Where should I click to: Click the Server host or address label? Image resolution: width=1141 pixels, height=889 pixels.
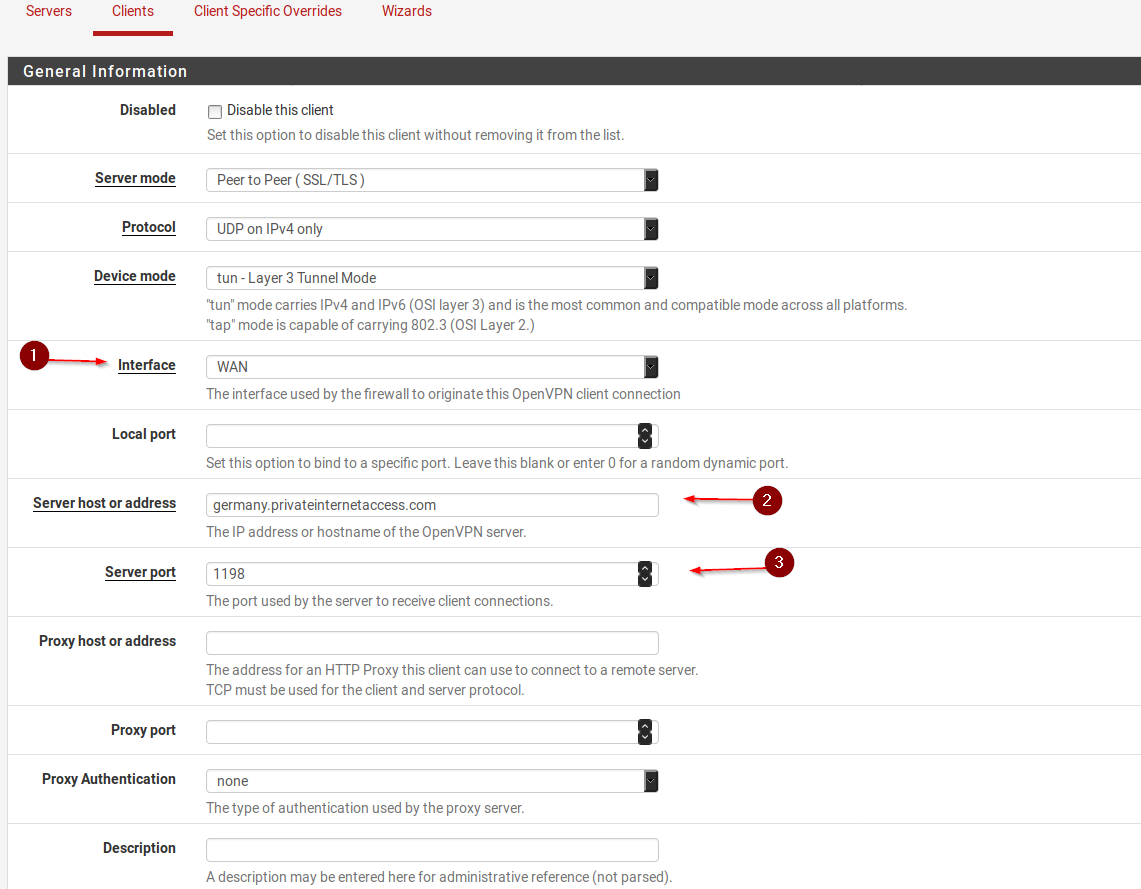coord(104,503)
